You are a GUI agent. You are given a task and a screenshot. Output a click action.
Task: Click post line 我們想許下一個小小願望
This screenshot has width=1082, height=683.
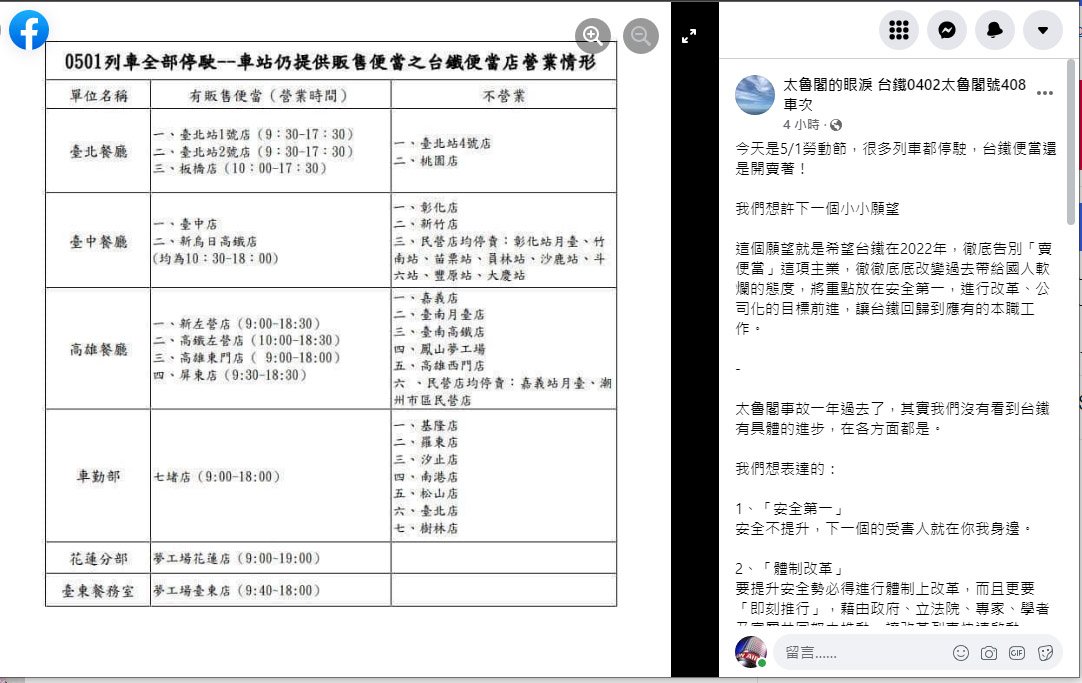[x=817, y=208]
